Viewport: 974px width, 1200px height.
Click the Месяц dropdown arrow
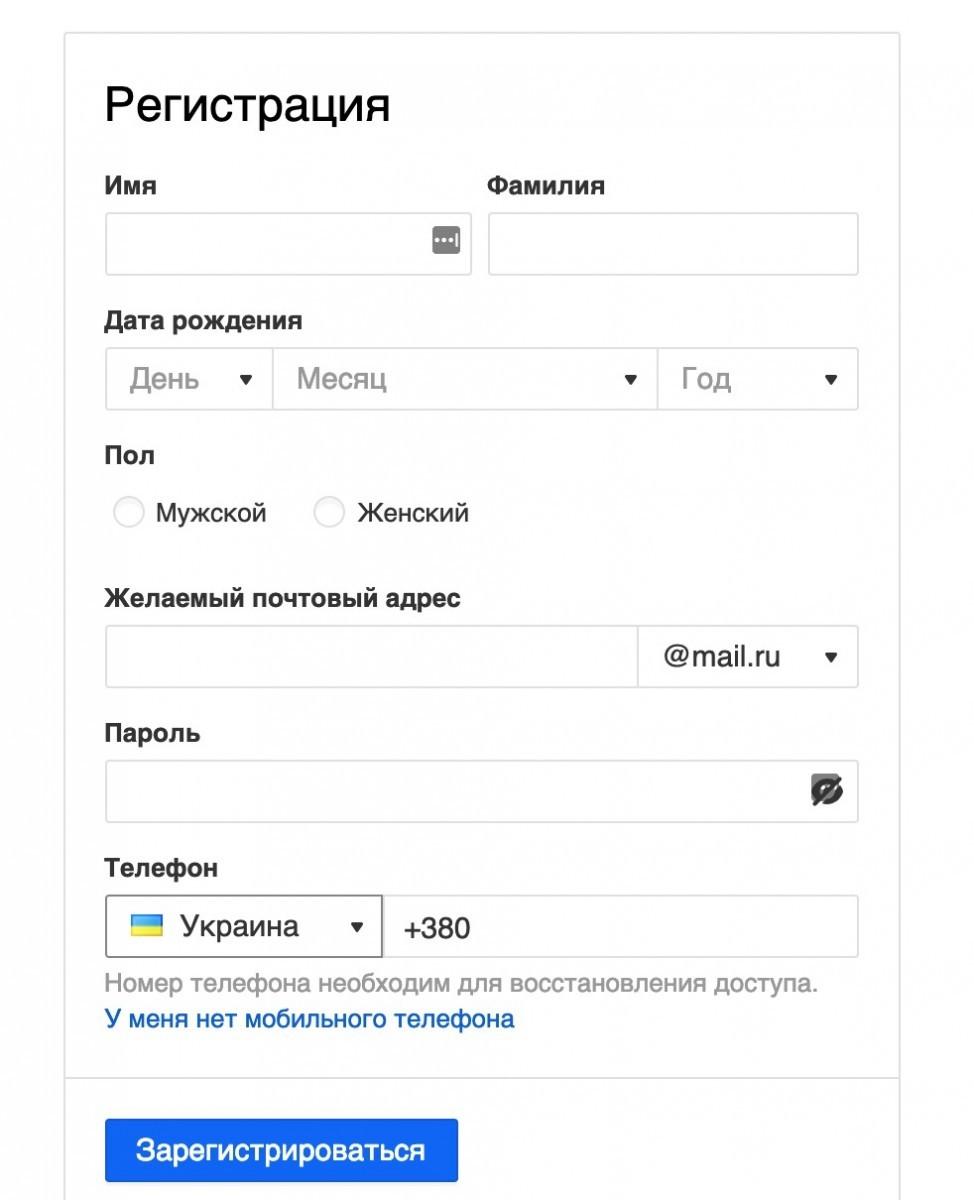pyautogui.click(x=631, y=380)
